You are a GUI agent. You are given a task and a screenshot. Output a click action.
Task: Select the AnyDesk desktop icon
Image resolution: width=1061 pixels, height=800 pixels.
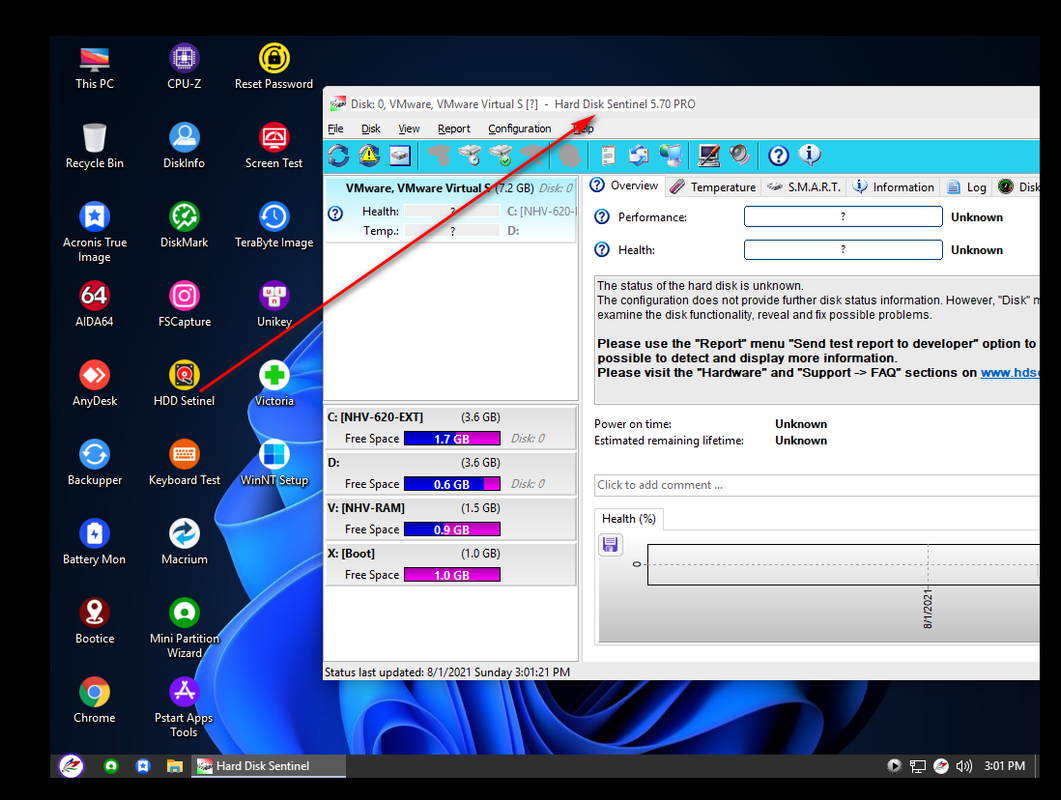[94, 383]
